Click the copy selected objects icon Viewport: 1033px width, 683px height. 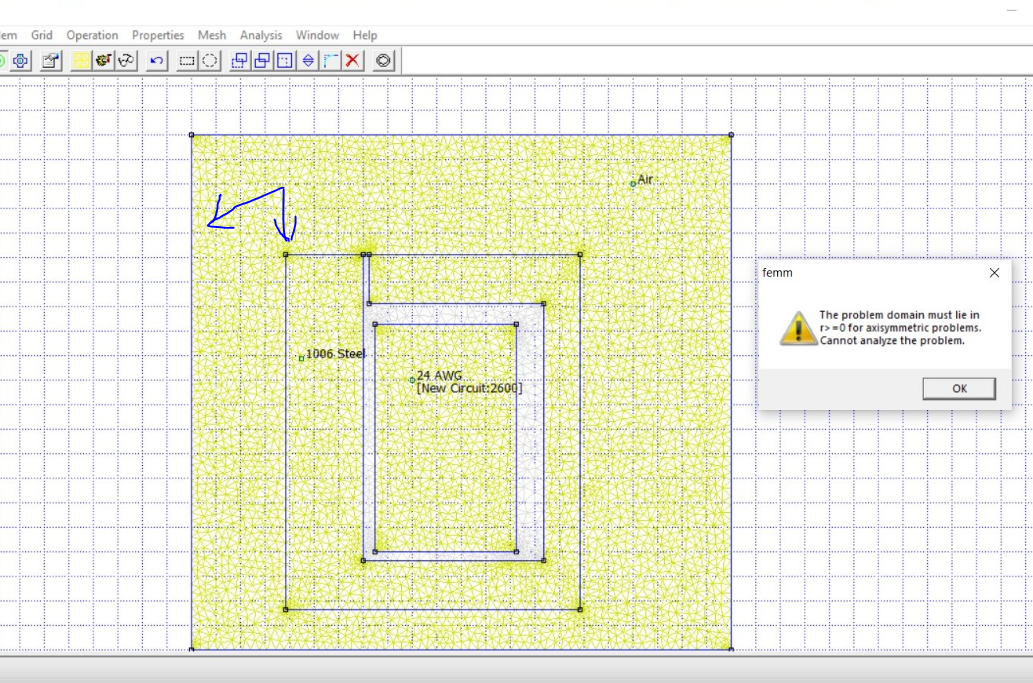pos(262,61)
